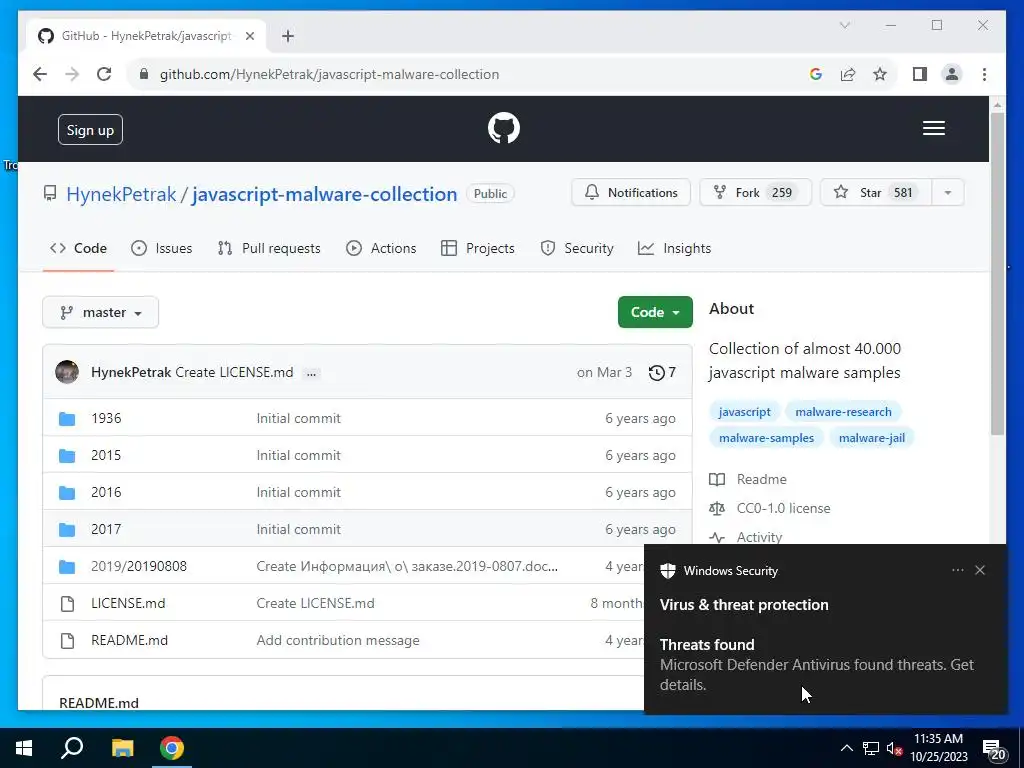
Task: Click the malware-jail topic tag
Action: (x=872, y=438)
